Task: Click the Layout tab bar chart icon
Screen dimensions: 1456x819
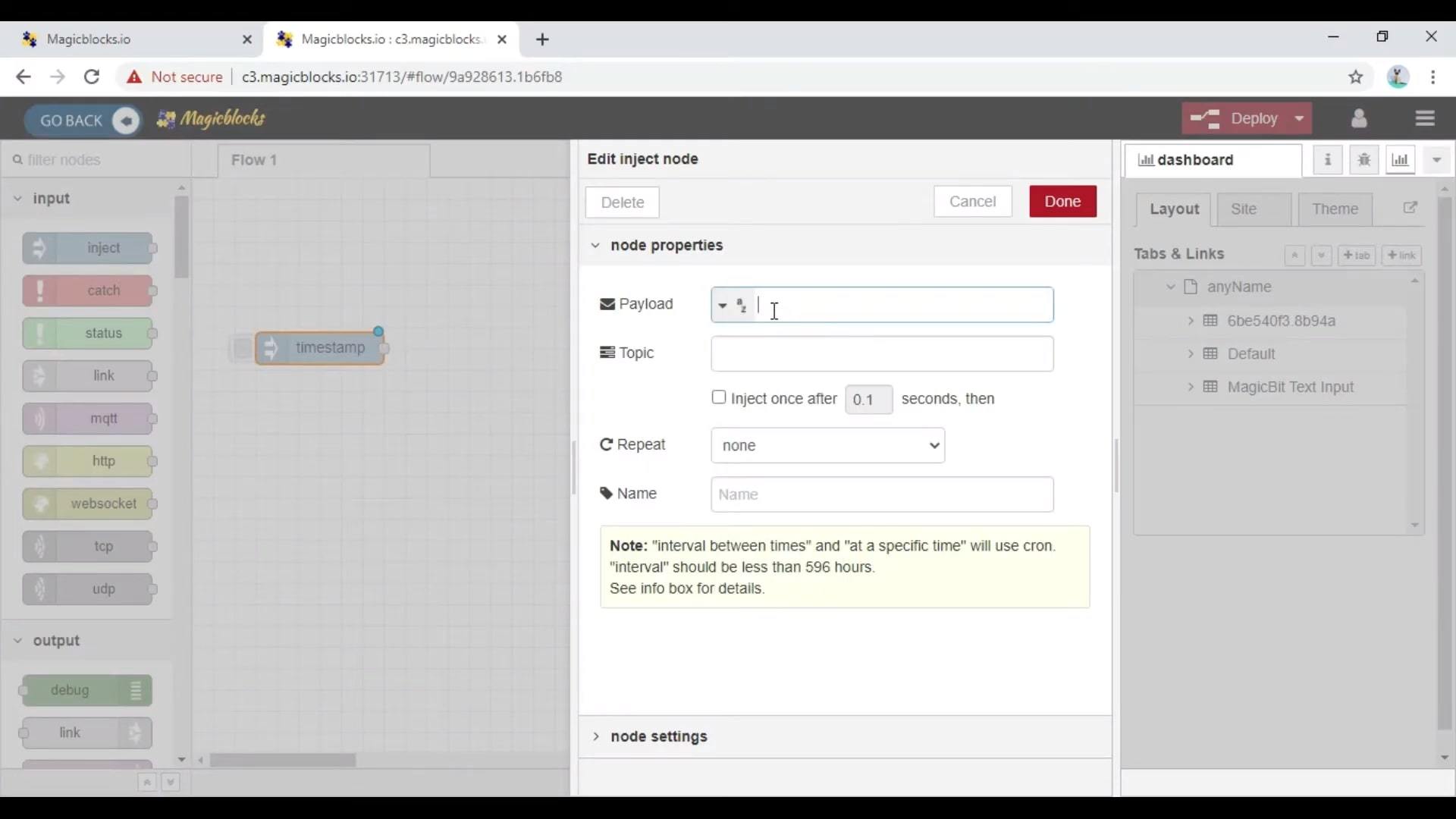Action: (x=1399, y=159)
